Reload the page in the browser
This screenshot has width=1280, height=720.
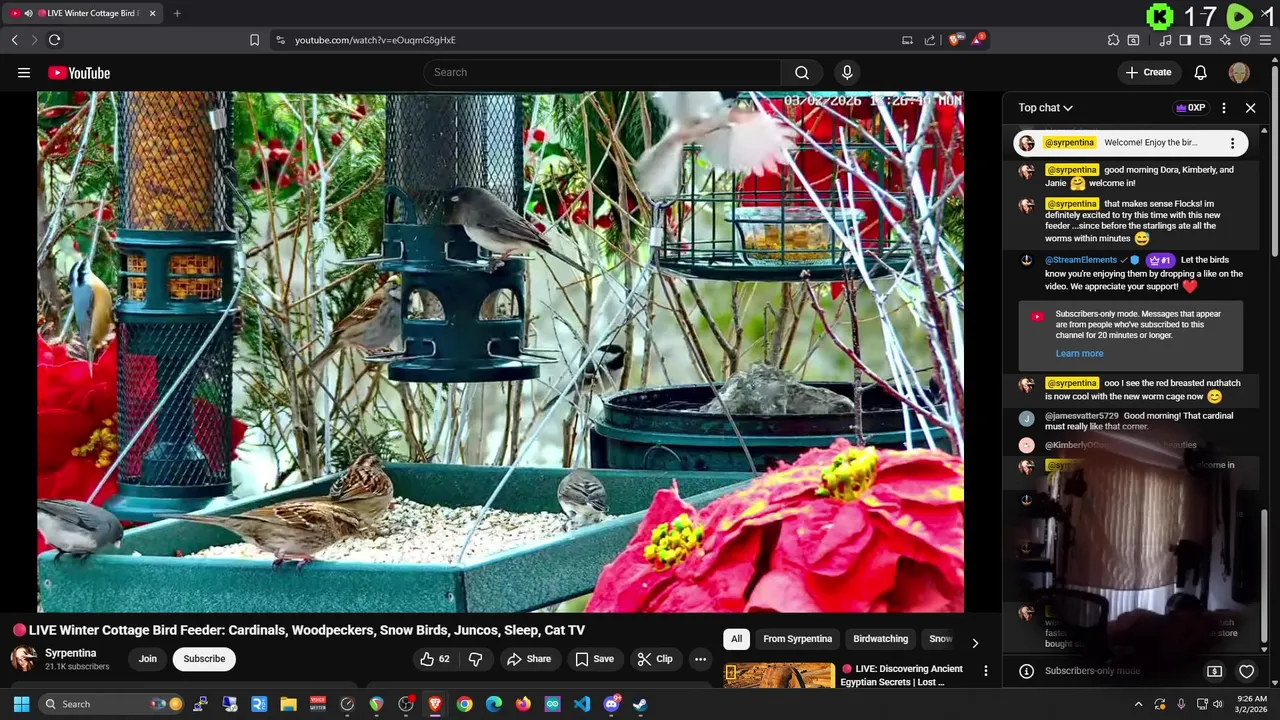(x=54, y=40)
